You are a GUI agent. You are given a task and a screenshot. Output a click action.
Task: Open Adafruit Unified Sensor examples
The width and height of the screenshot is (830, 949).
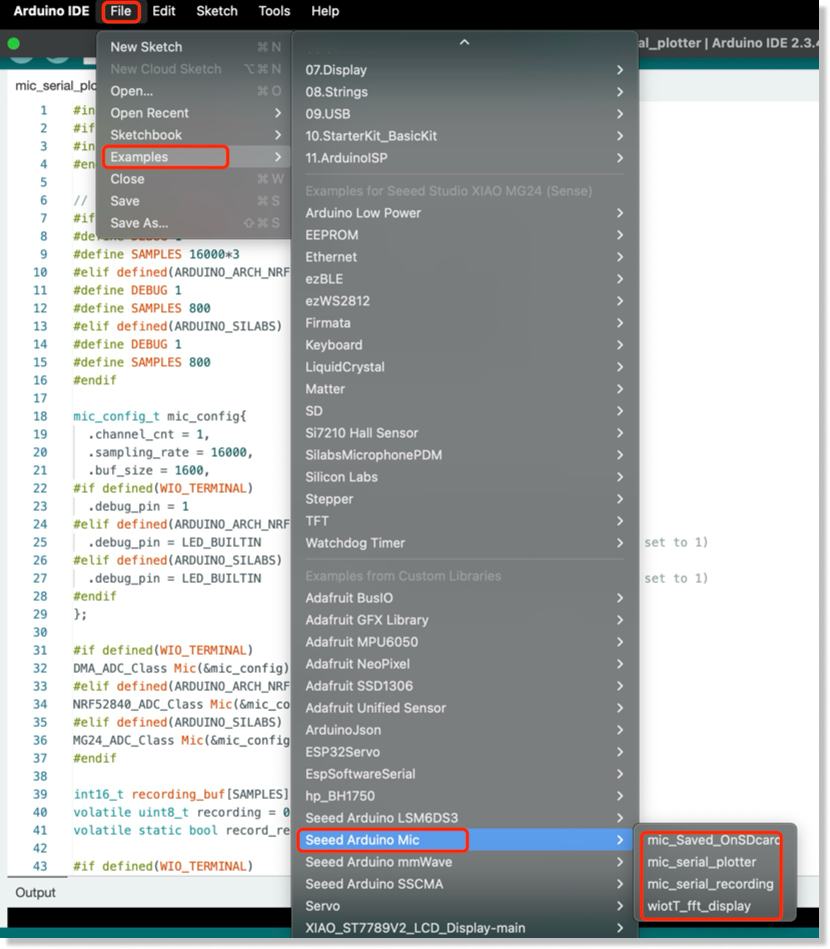[x=464, y=708]
